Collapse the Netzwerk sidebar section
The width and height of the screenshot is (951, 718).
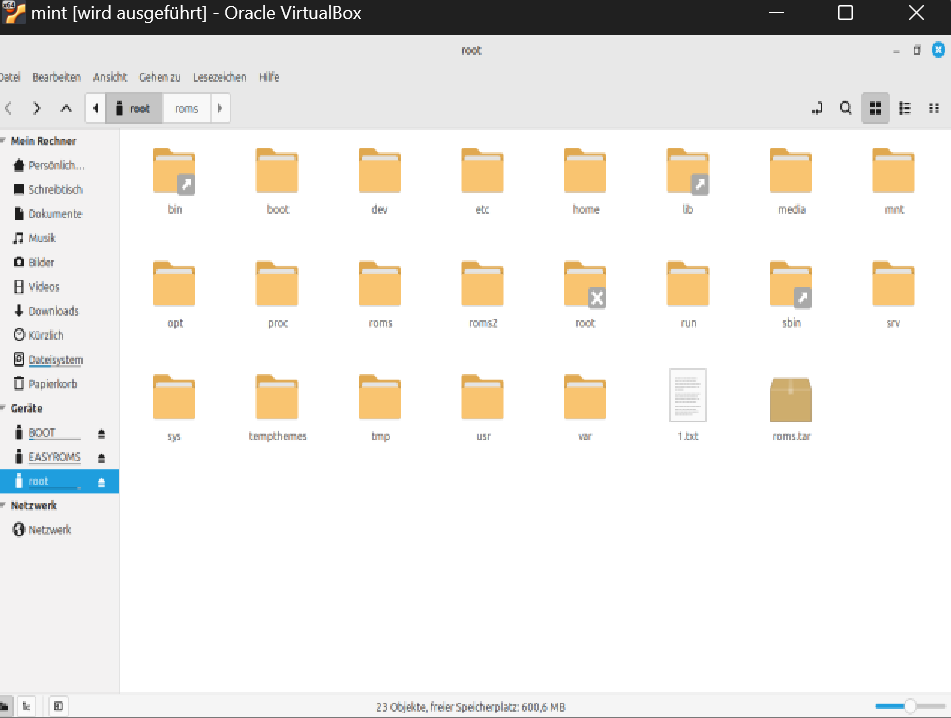pyautogui.click(x=4, y=505)
